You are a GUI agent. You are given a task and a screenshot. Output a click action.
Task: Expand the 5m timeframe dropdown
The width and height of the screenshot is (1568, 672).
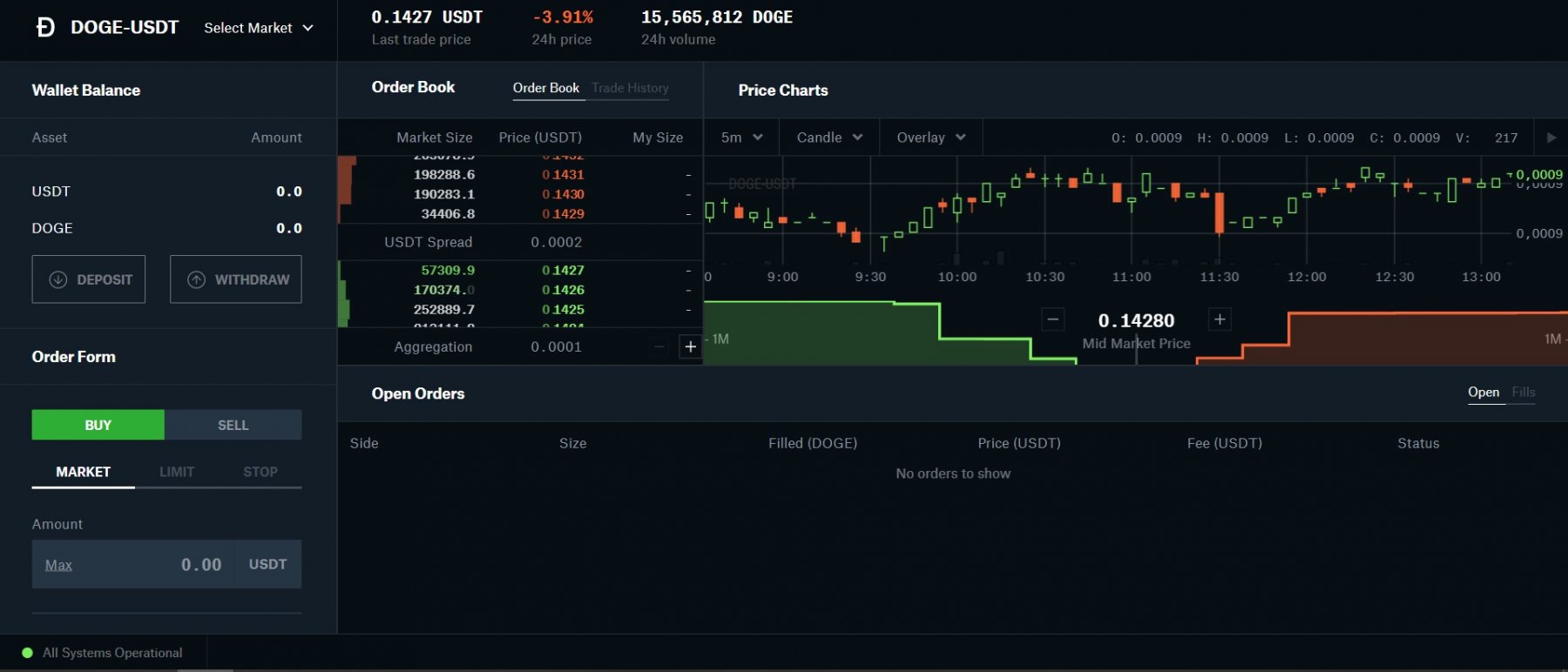click(741, 138)
